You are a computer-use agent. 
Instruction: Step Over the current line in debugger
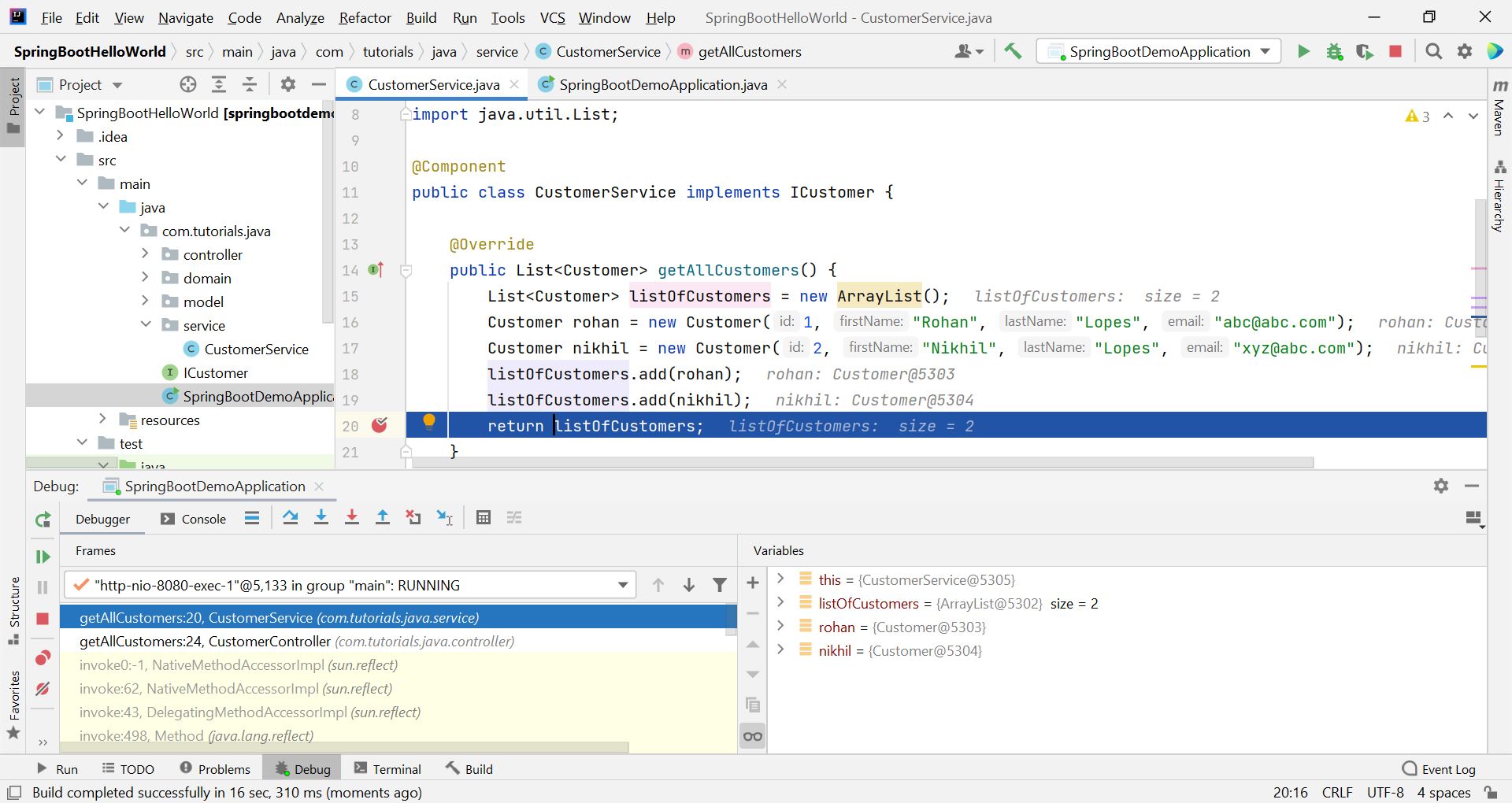click(290, 517)
